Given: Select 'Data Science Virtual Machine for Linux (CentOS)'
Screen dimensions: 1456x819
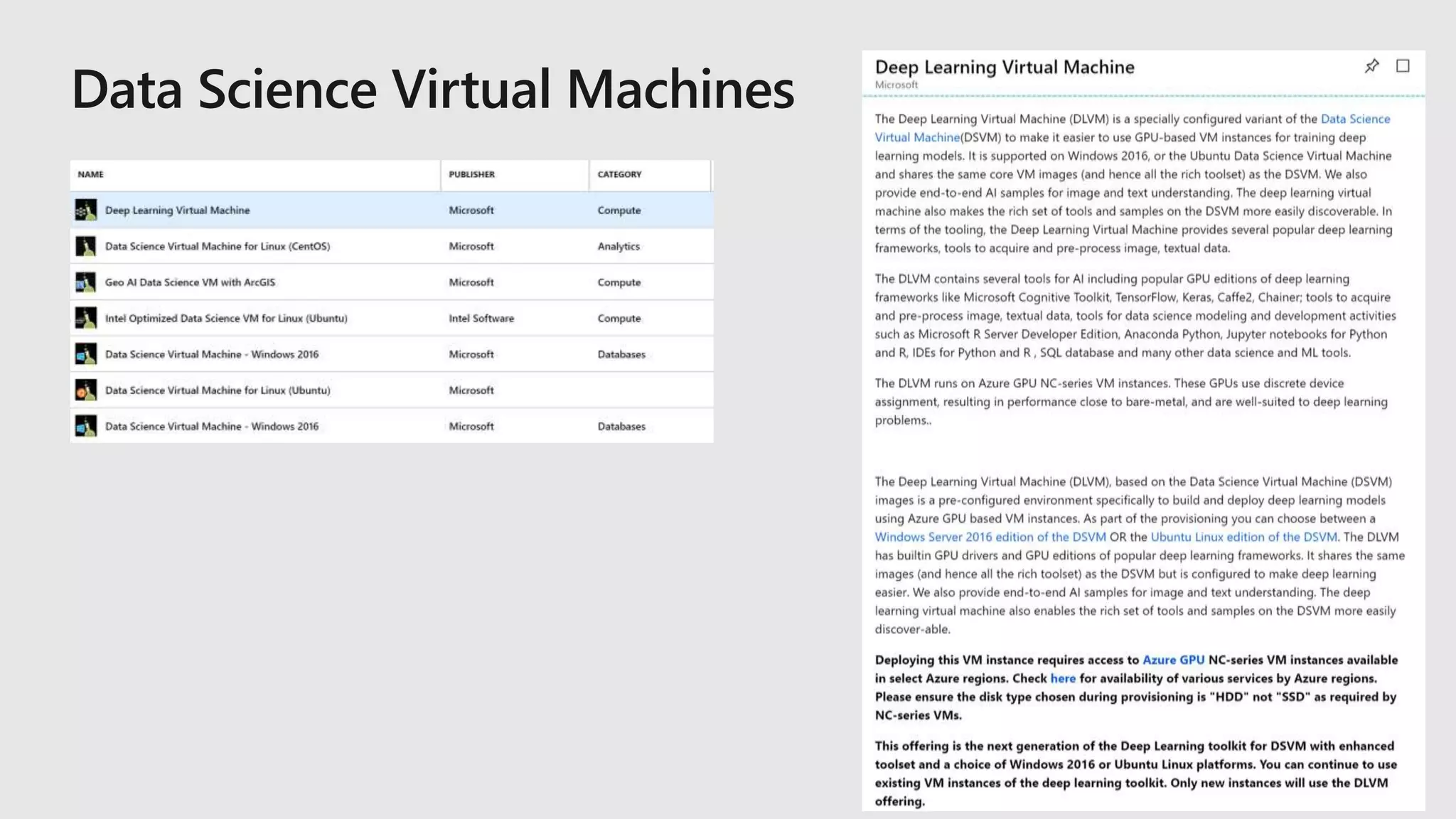Looking at the screenshot, I should 392,246.
